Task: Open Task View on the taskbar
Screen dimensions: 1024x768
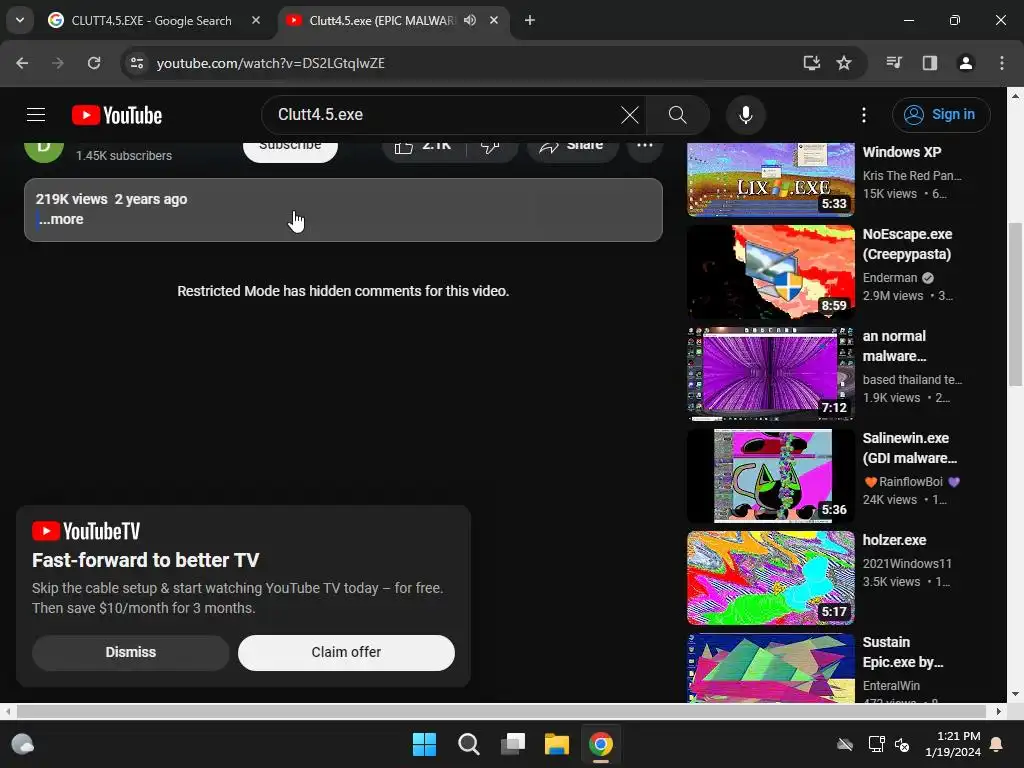Action: [x=513, y=744]
